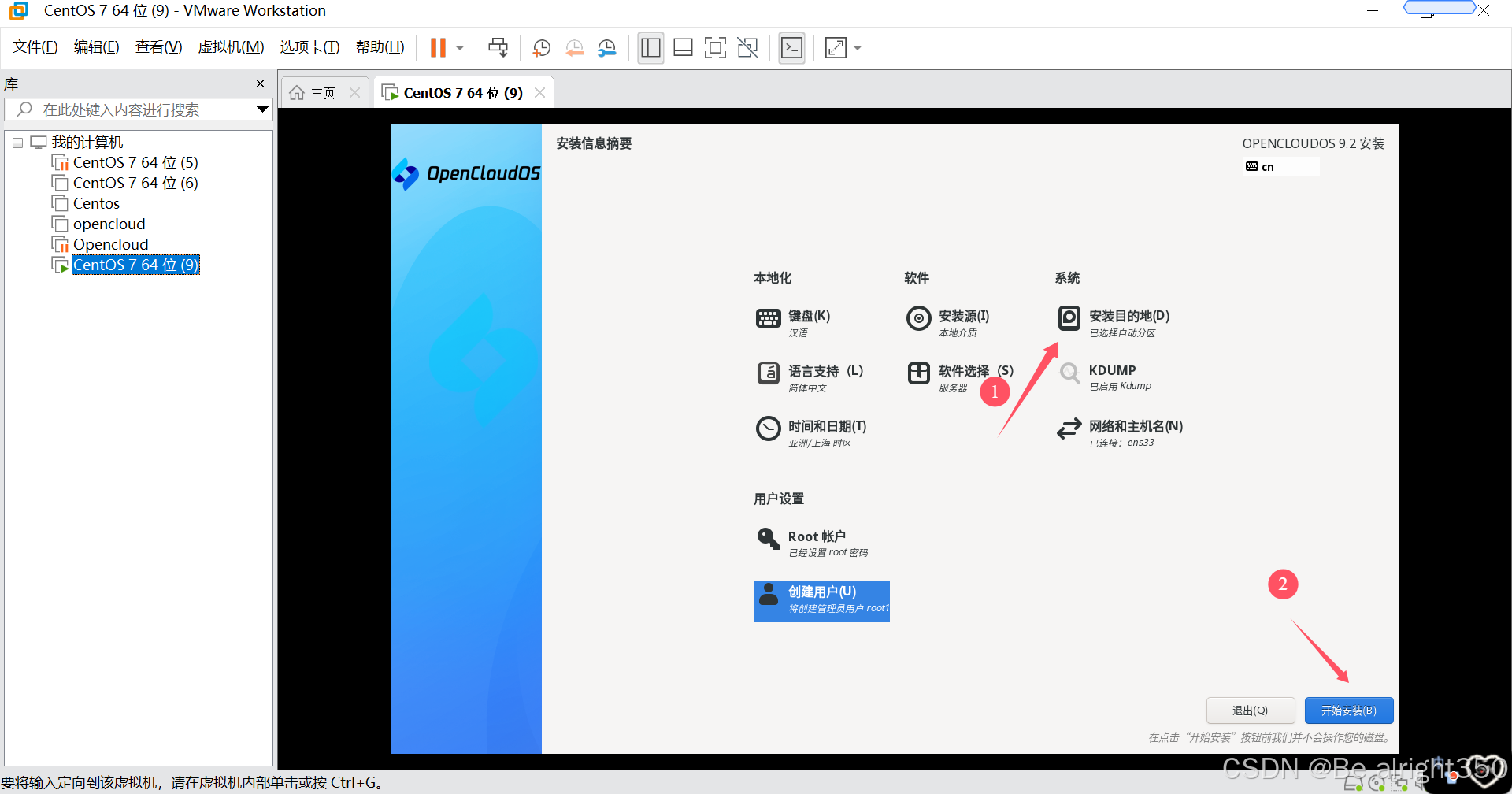Switch to the 主页 tab

[321, 92]
